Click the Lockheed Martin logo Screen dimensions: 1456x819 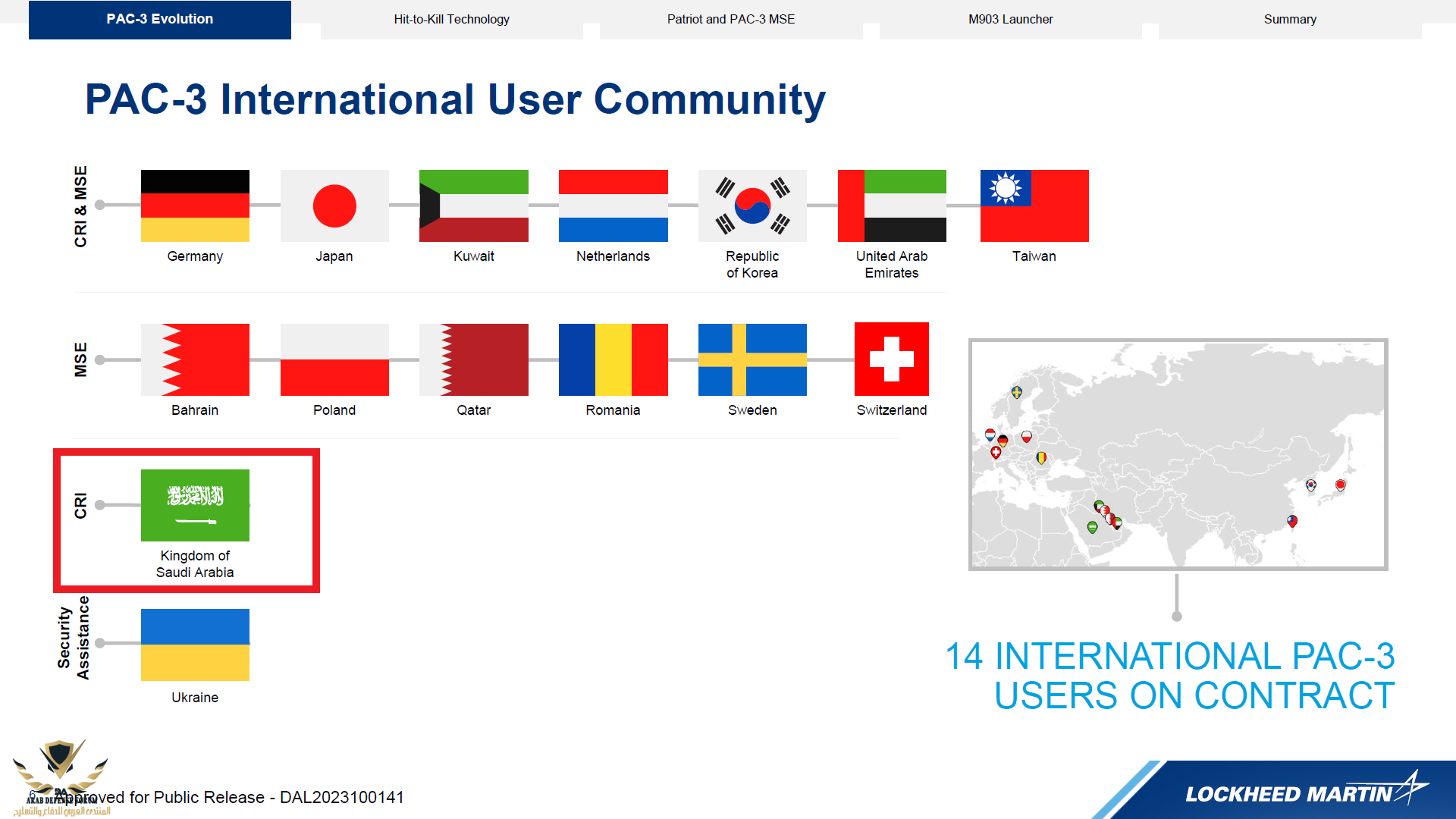click(x=1304, y=792)
